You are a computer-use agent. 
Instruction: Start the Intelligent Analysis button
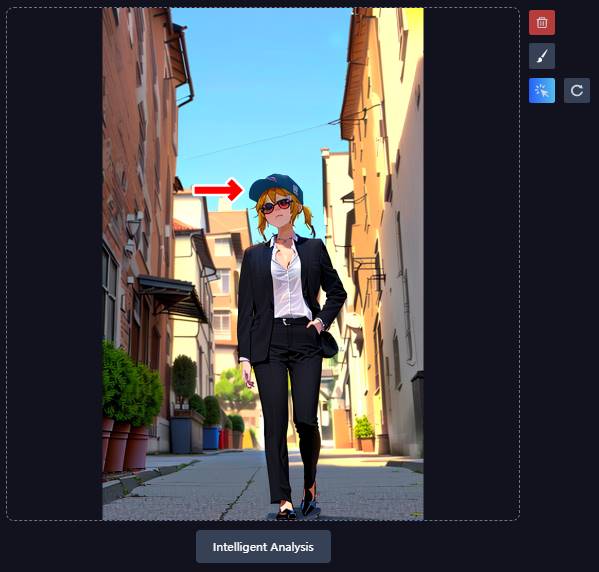click(x=263, y=546)
